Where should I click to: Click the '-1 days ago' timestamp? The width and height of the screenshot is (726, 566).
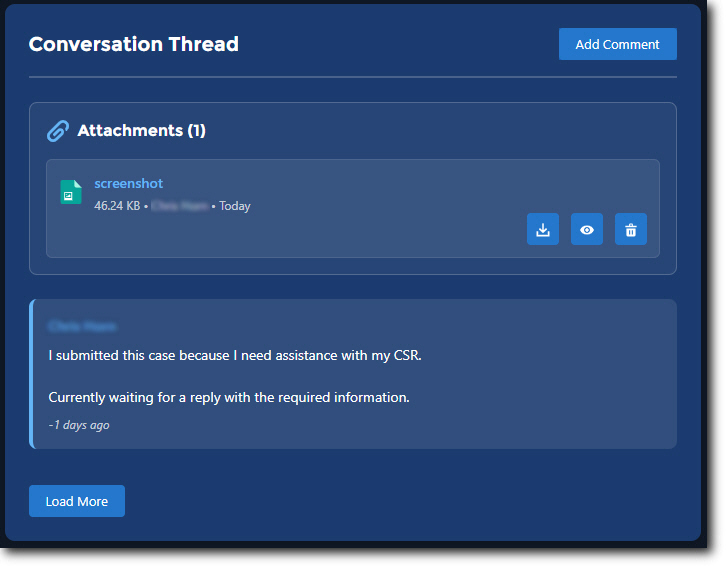[79, 425]
